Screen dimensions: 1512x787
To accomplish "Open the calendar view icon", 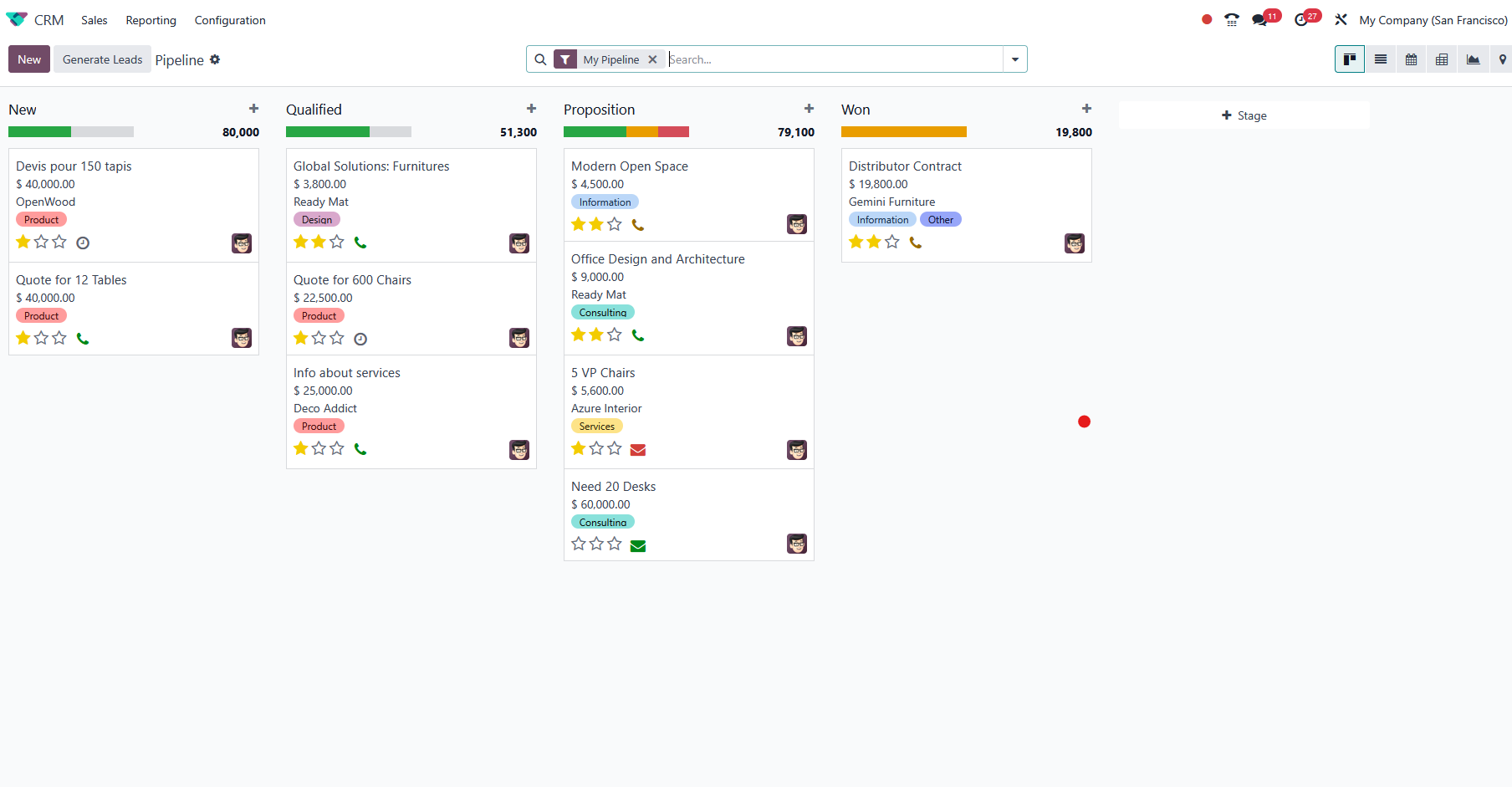I will tap(1412, 59).
